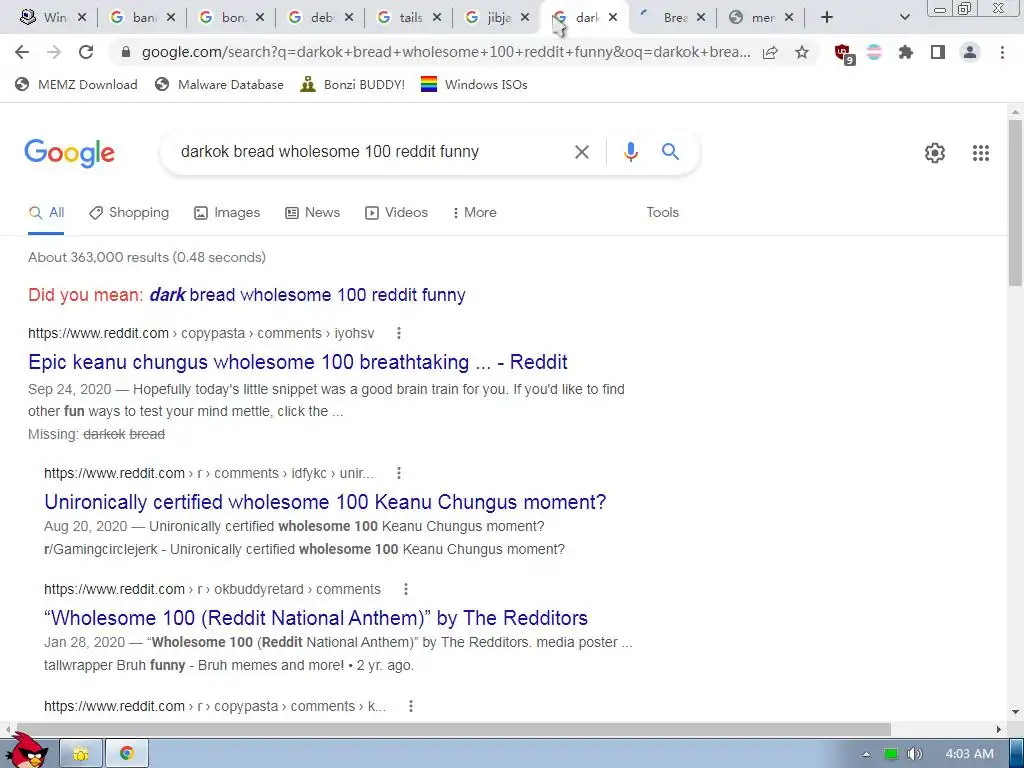Open 'Epic keanu chungus wholesome 100' result
Image resolution: width=1024 pixels, height=768 pixels.
pyautogui.click(x=298, y=362)
